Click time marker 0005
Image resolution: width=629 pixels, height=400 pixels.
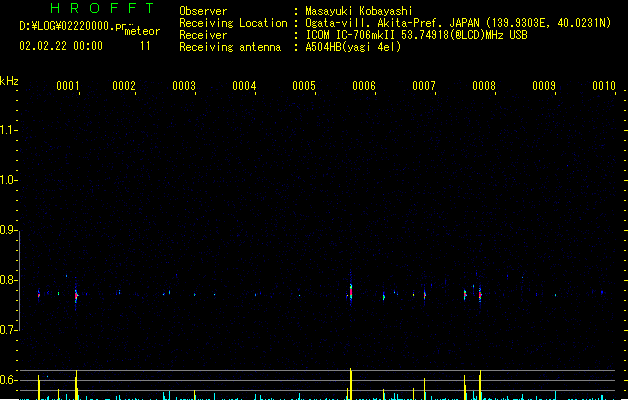(304, 86)
